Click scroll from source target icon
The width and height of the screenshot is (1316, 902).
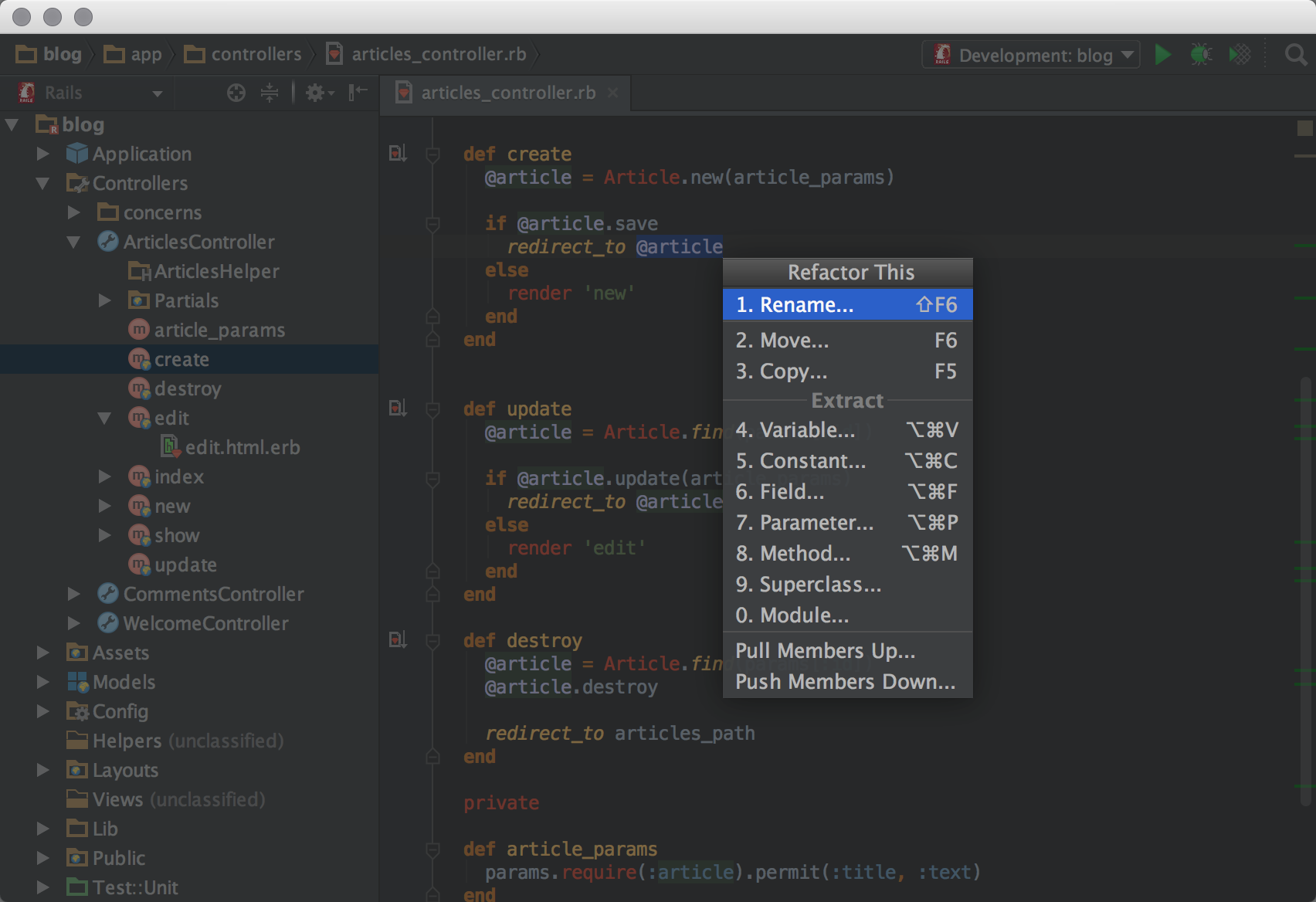coord(236,93)
